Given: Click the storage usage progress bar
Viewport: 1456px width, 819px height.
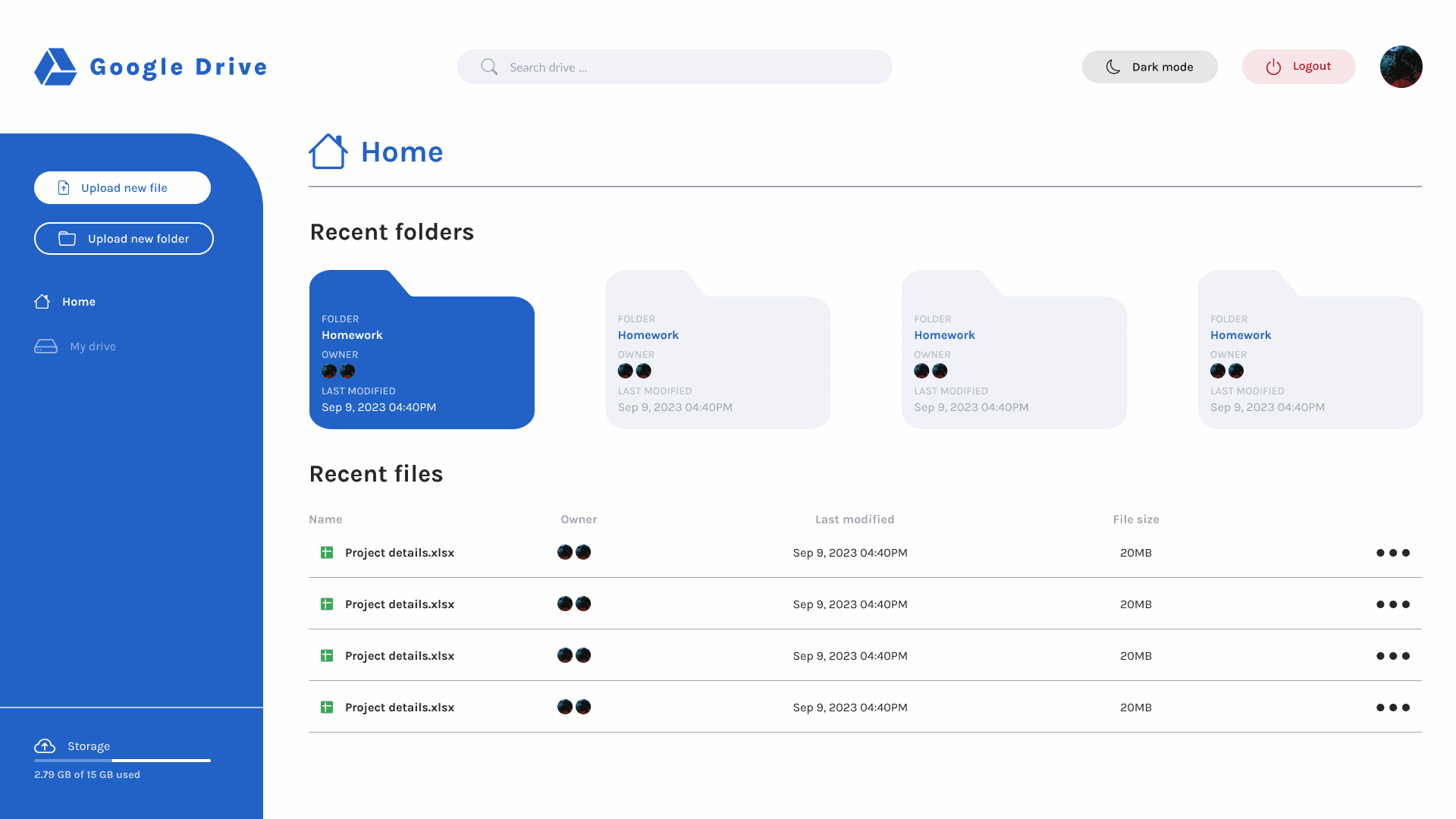Looking at the screenshot, I should (122, 760).
